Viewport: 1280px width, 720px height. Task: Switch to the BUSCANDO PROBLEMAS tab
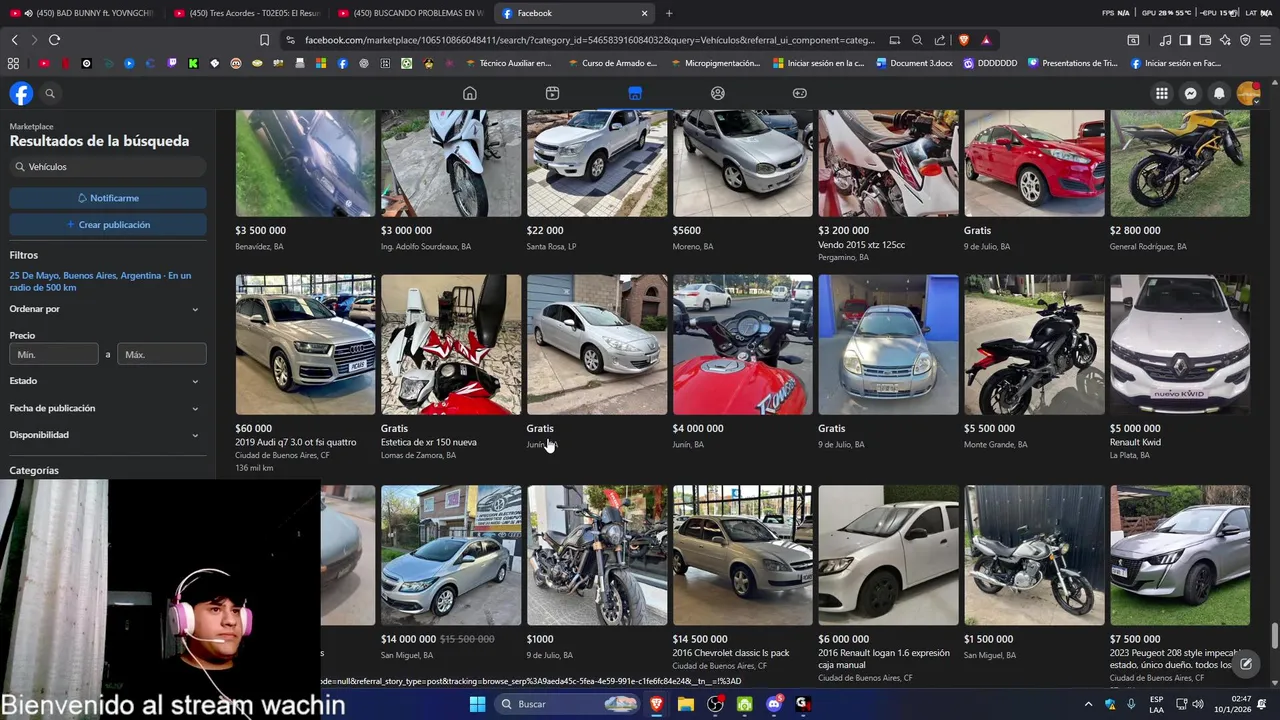(411, 13)
